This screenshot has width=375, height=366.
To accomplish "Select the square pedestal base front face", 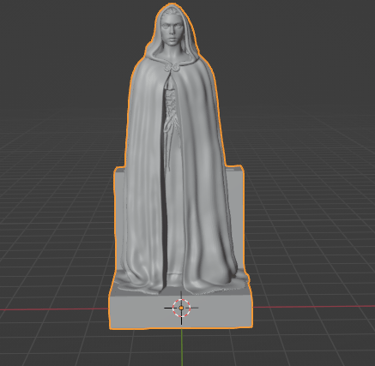I will click(181, 310).
